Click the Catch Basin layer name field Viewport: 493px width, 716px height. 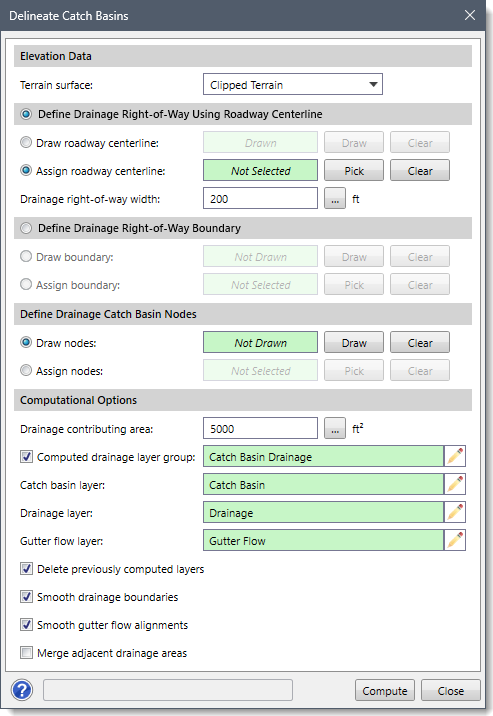coord(323,484)
